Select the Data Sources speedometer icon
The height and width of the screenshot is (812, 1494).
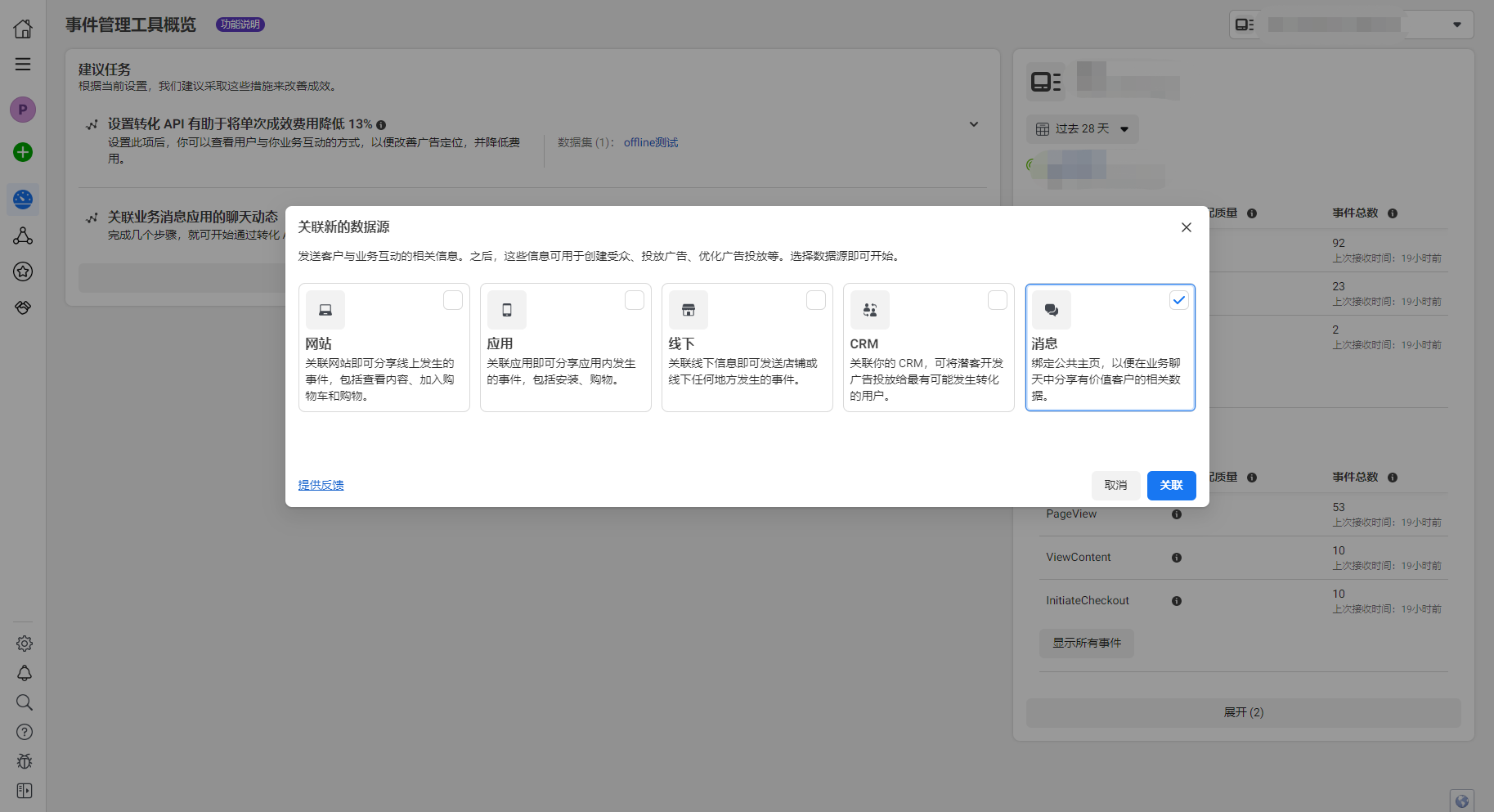(23, 199)
